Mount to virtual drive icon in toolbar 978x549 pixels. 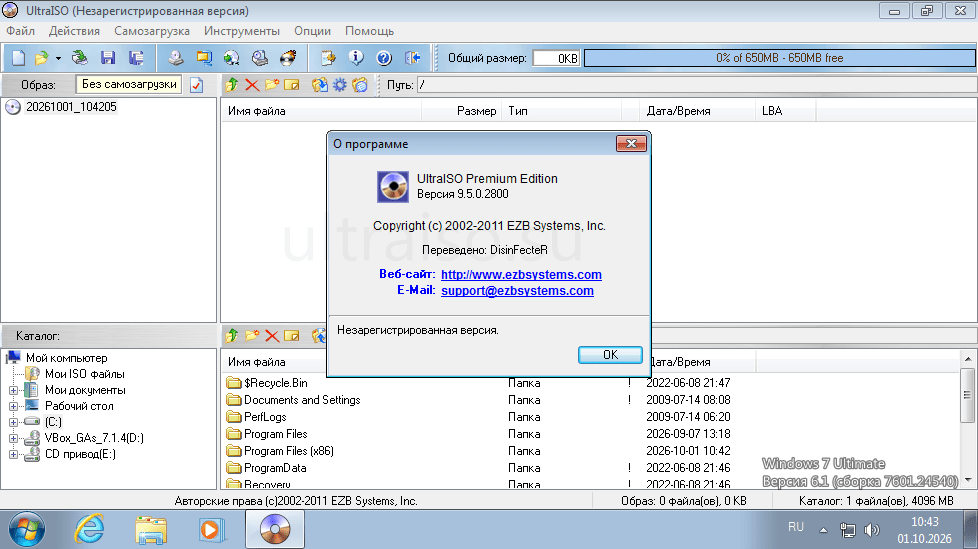tap(259, 58)
